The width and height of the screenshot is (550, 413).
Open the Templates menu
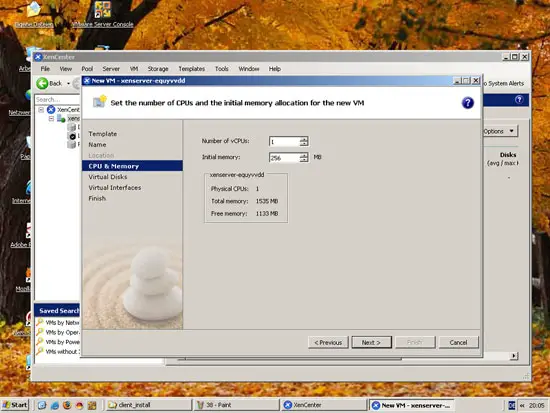click(192, 69)
